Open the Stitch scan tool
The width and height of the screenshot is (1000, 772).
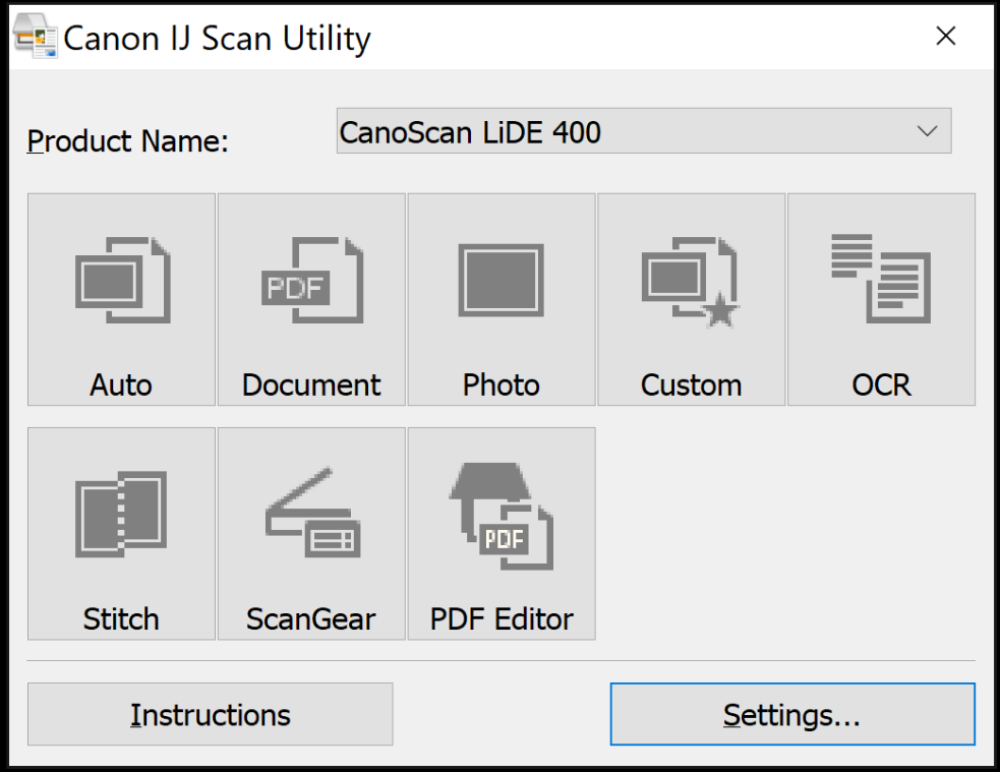coord(121,516)
